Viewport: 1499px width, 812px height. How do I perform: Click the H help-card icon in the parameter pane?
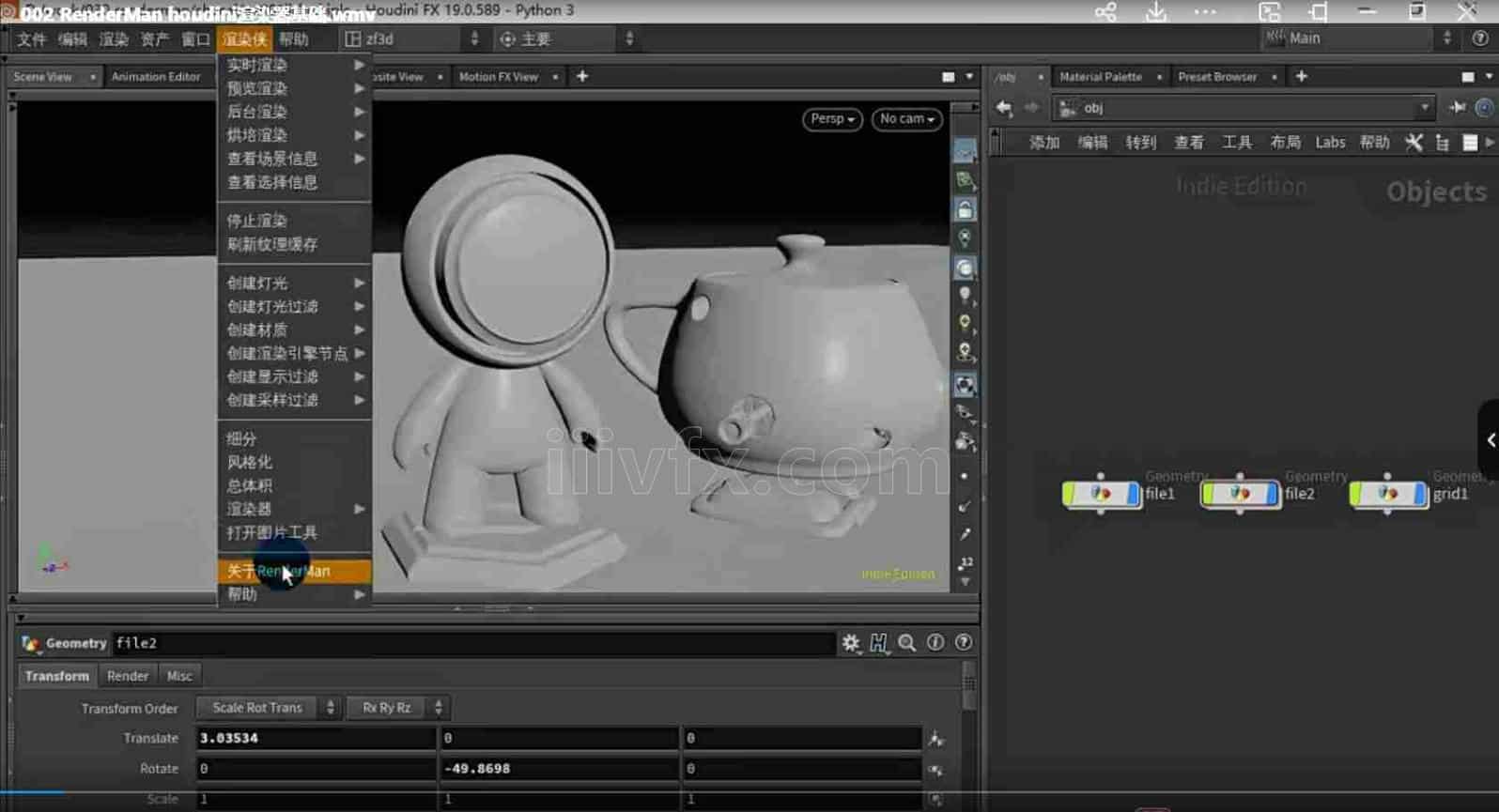878,643
